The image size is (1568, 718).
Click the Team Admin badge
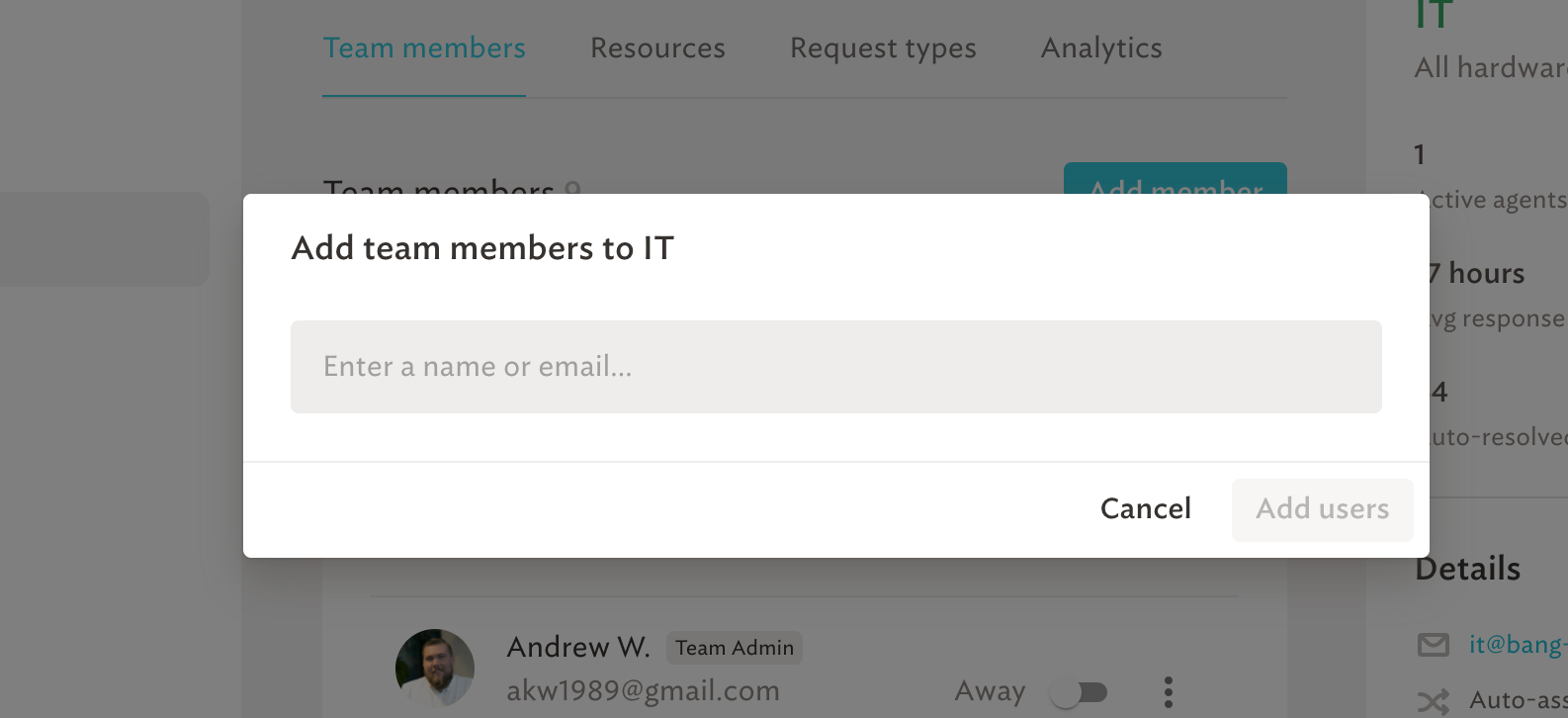point(735,648)
